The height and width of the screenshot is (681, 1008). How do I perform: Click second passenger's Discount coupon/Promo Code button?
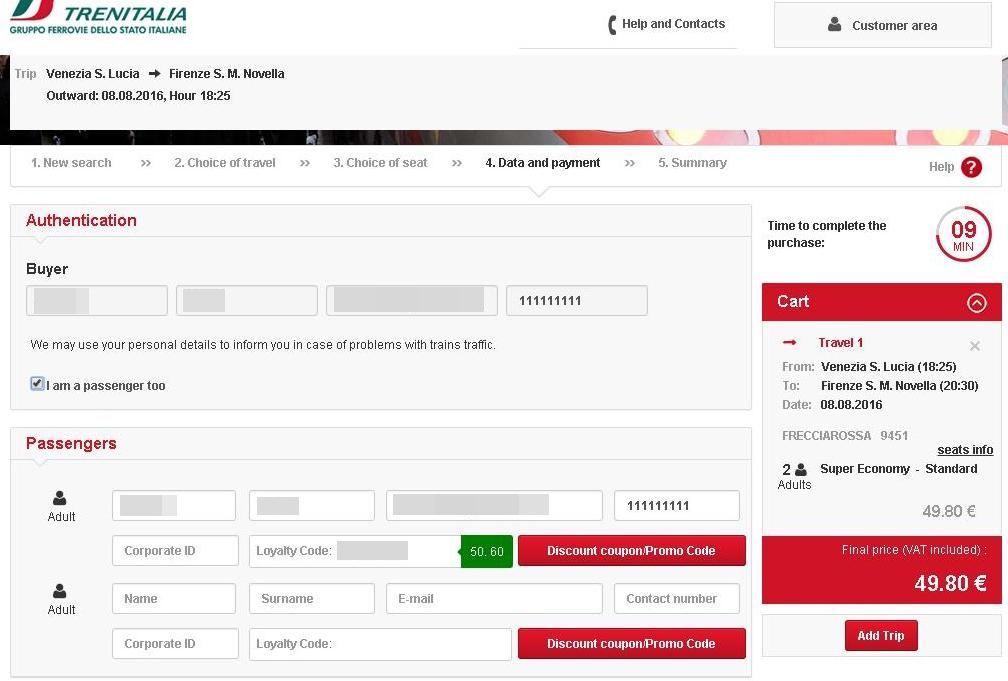click(x=631, y=644)
